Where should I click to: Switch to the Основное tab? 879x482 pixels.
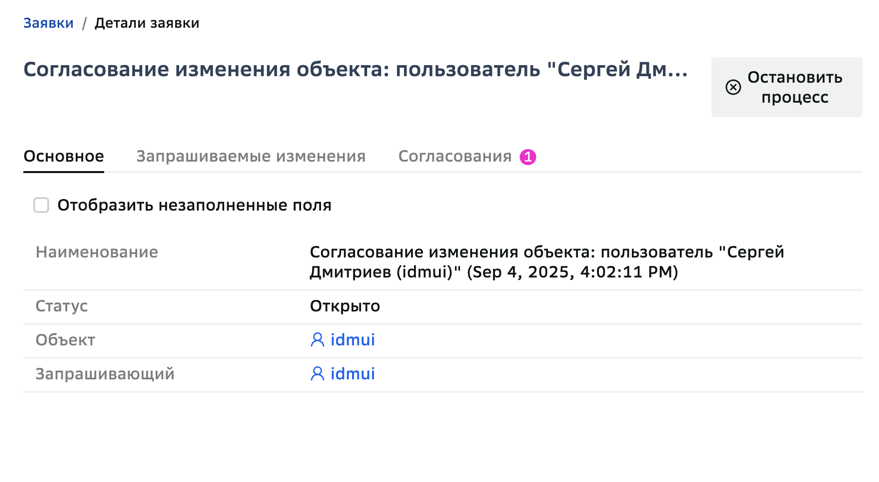pyautogui.click(x=63, y=156)
